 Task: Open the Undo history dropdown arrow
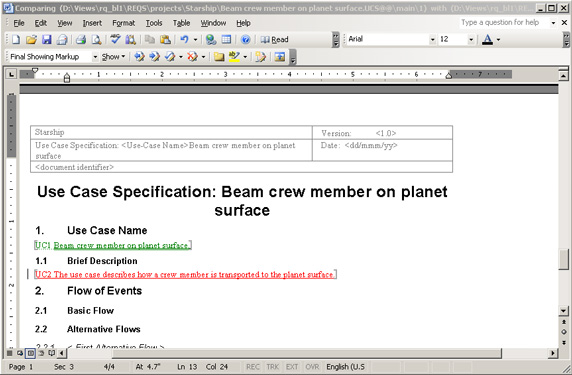coord(196,39)
